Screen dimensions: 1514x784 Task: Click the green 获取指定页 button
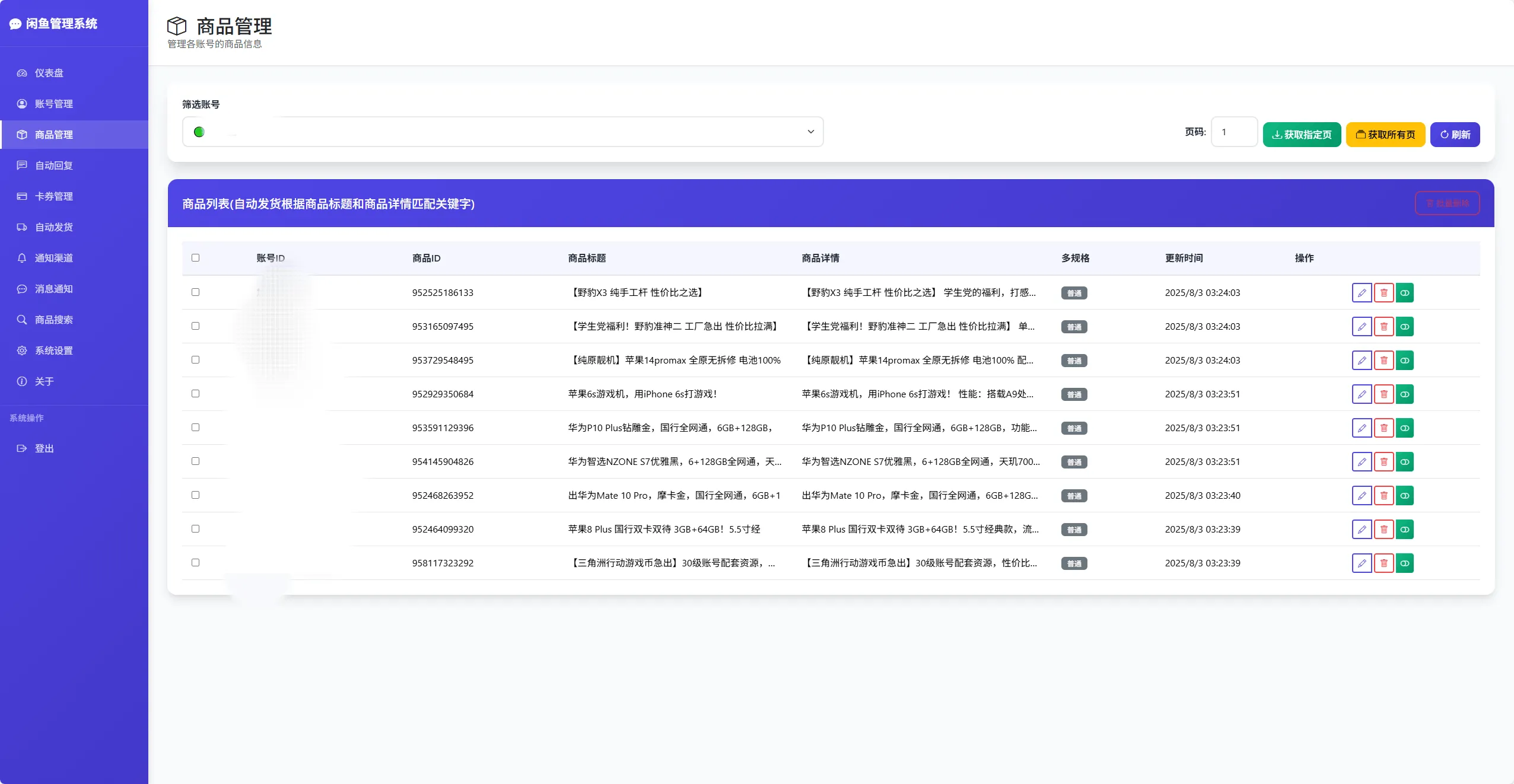[1302, 135]
